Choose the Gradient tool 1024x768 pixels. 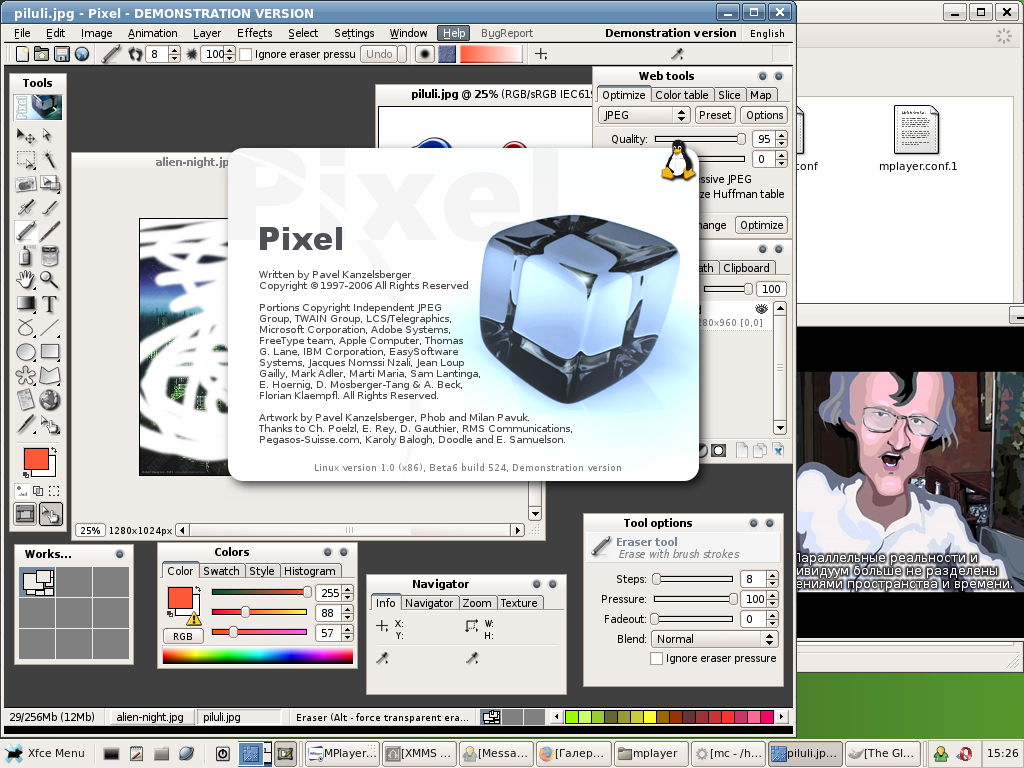tap(25, 304)
